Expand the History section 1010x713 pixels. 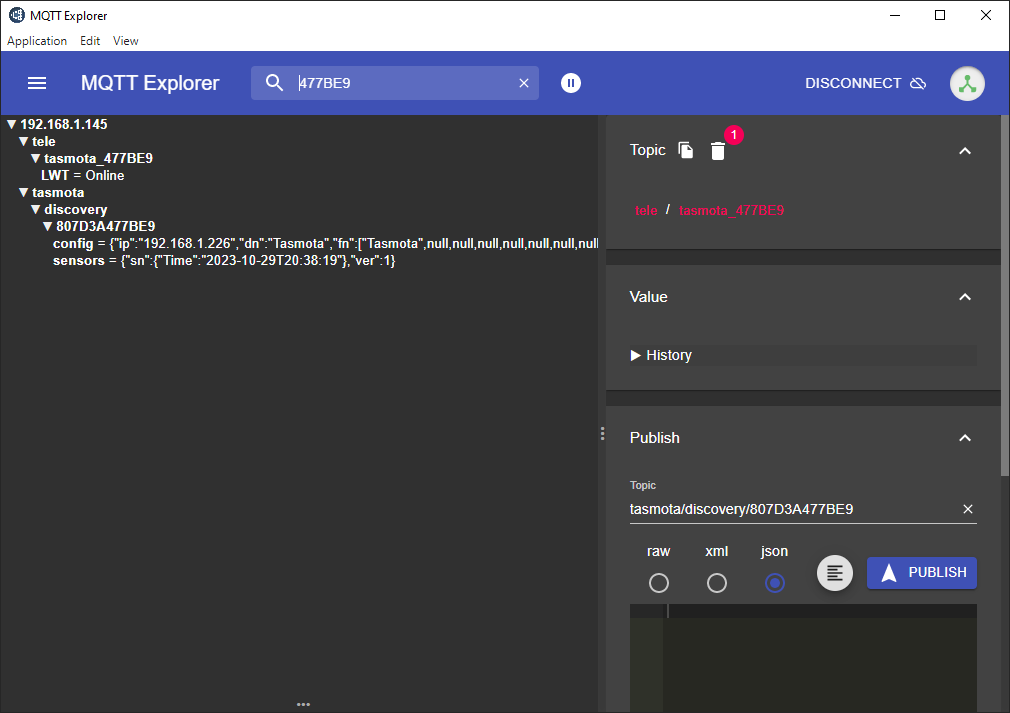coord(661,355)
